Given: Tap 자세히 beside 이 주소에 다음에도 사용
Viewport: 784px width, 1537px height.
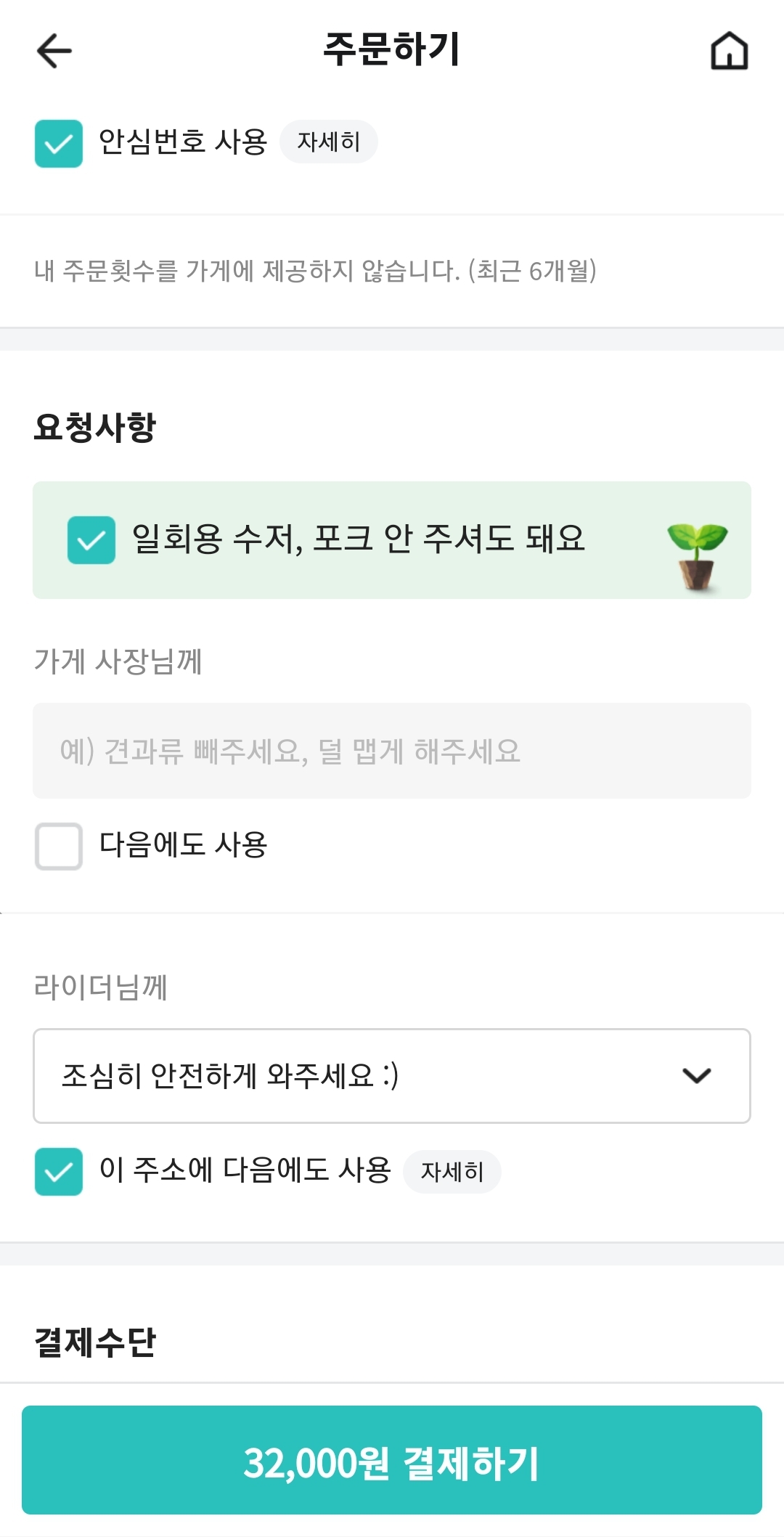Looking at the screenshot, I should pyautogui.click(x=452, y=1171).
